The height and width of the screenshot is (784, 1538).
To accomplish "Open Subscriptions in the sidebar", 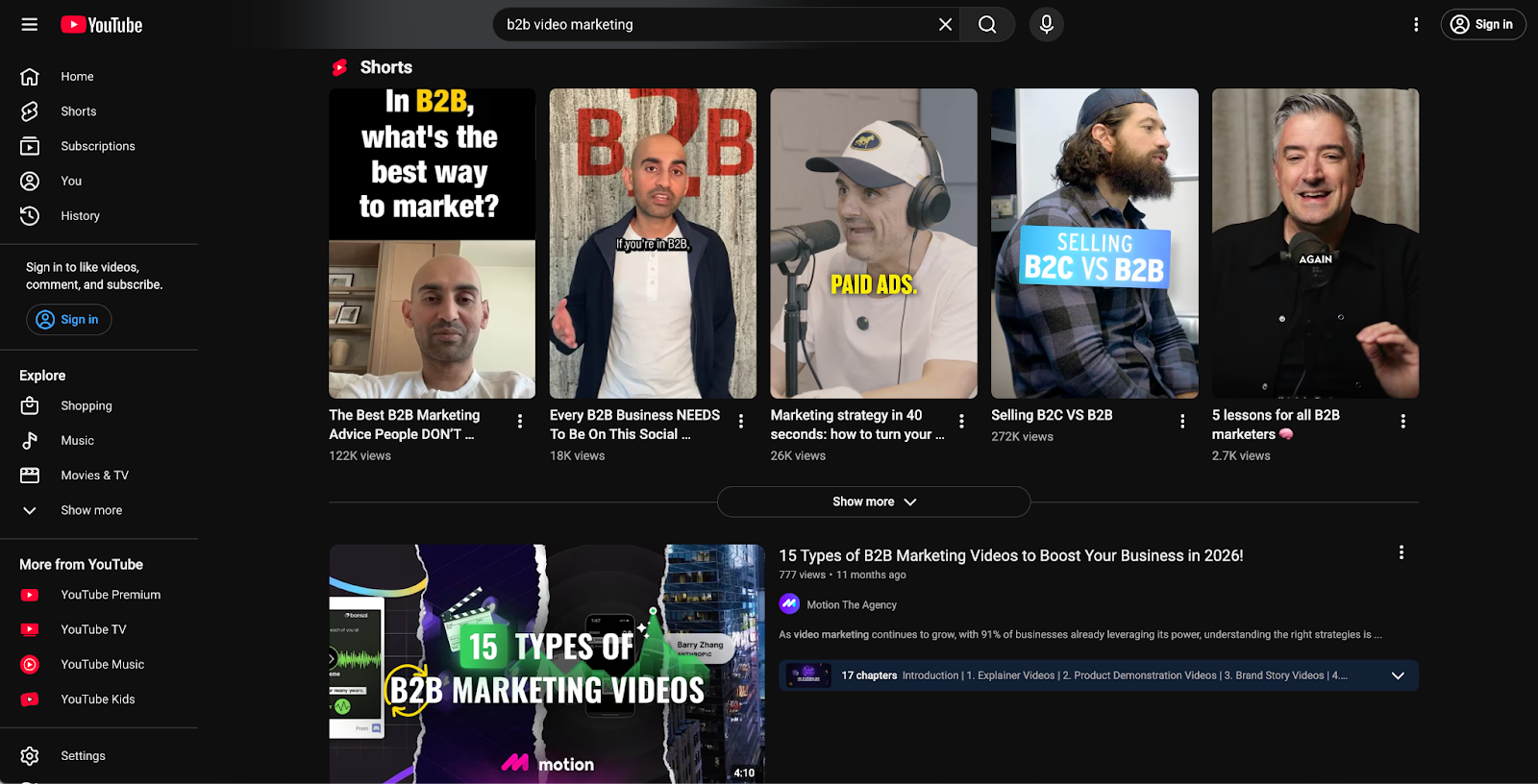I will (99, 146).
